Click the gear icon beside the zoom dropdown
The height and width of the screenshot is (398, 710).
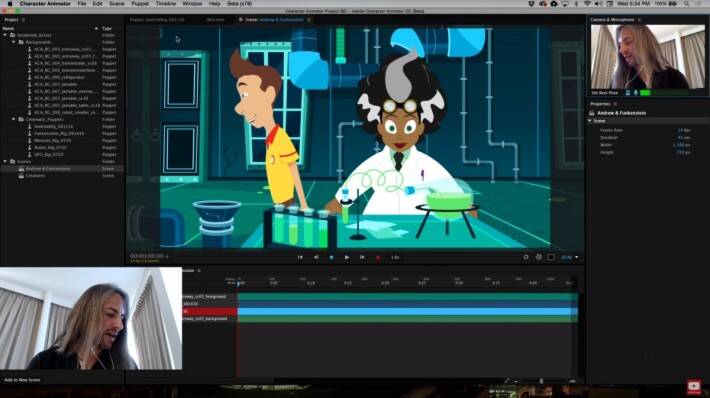[x=538, y=257]
